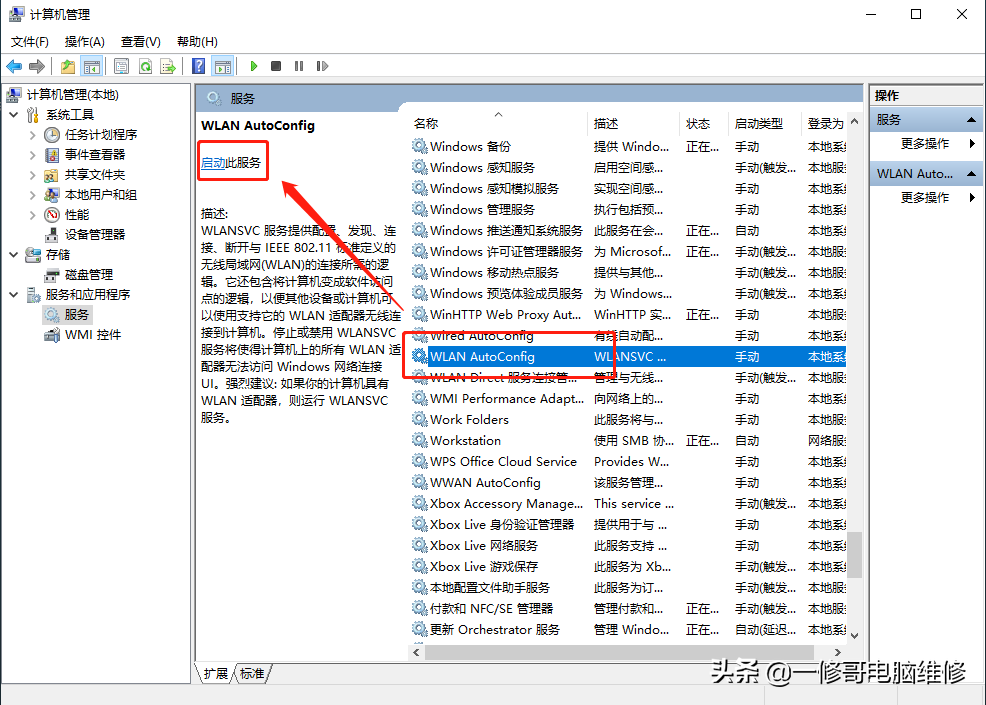Sort services by 描述 column header
986x705 pixels.
(635, 123)
